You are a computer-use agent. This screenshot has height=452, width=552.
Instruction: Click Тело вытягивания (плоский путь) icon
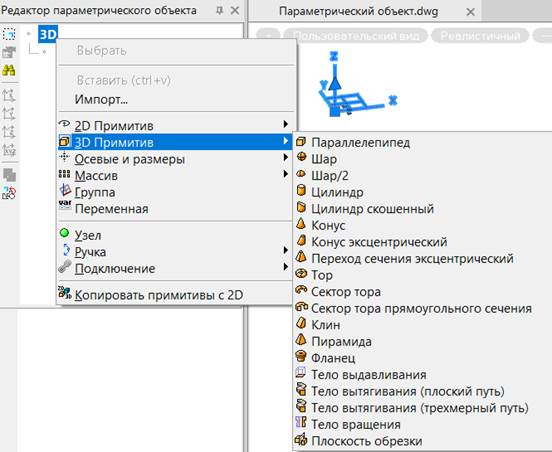coord(301,389)
